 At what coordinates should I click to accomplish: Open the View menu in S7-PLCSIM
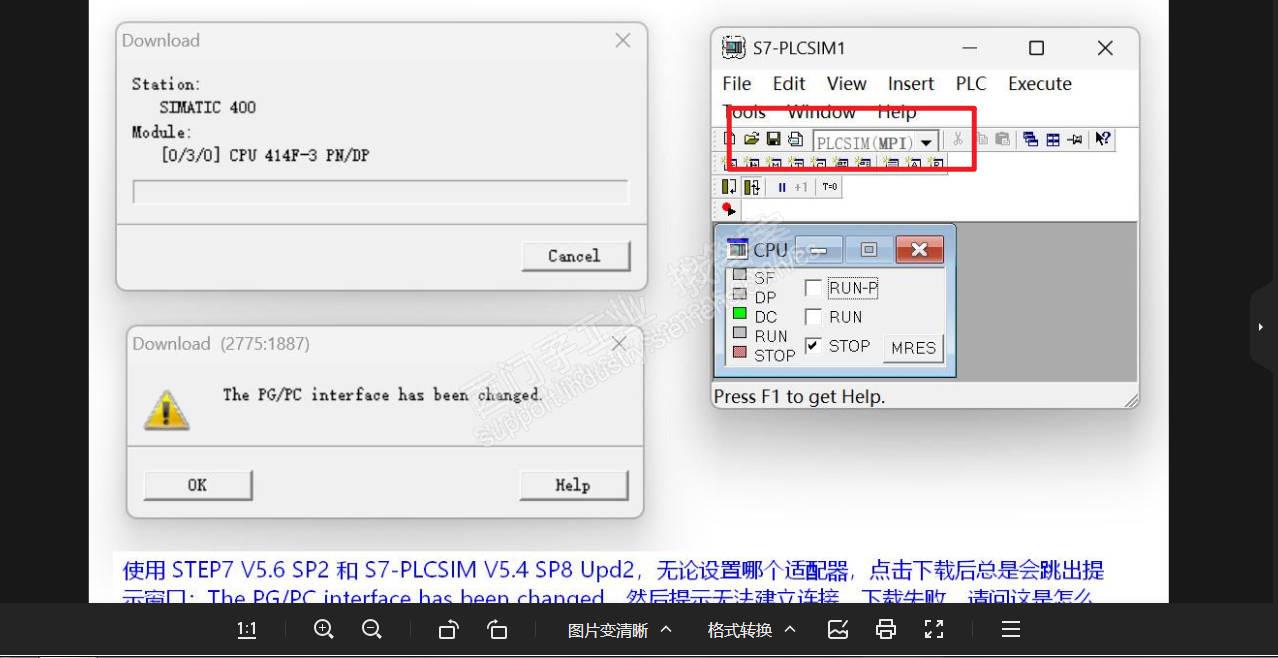click(846, 84)
